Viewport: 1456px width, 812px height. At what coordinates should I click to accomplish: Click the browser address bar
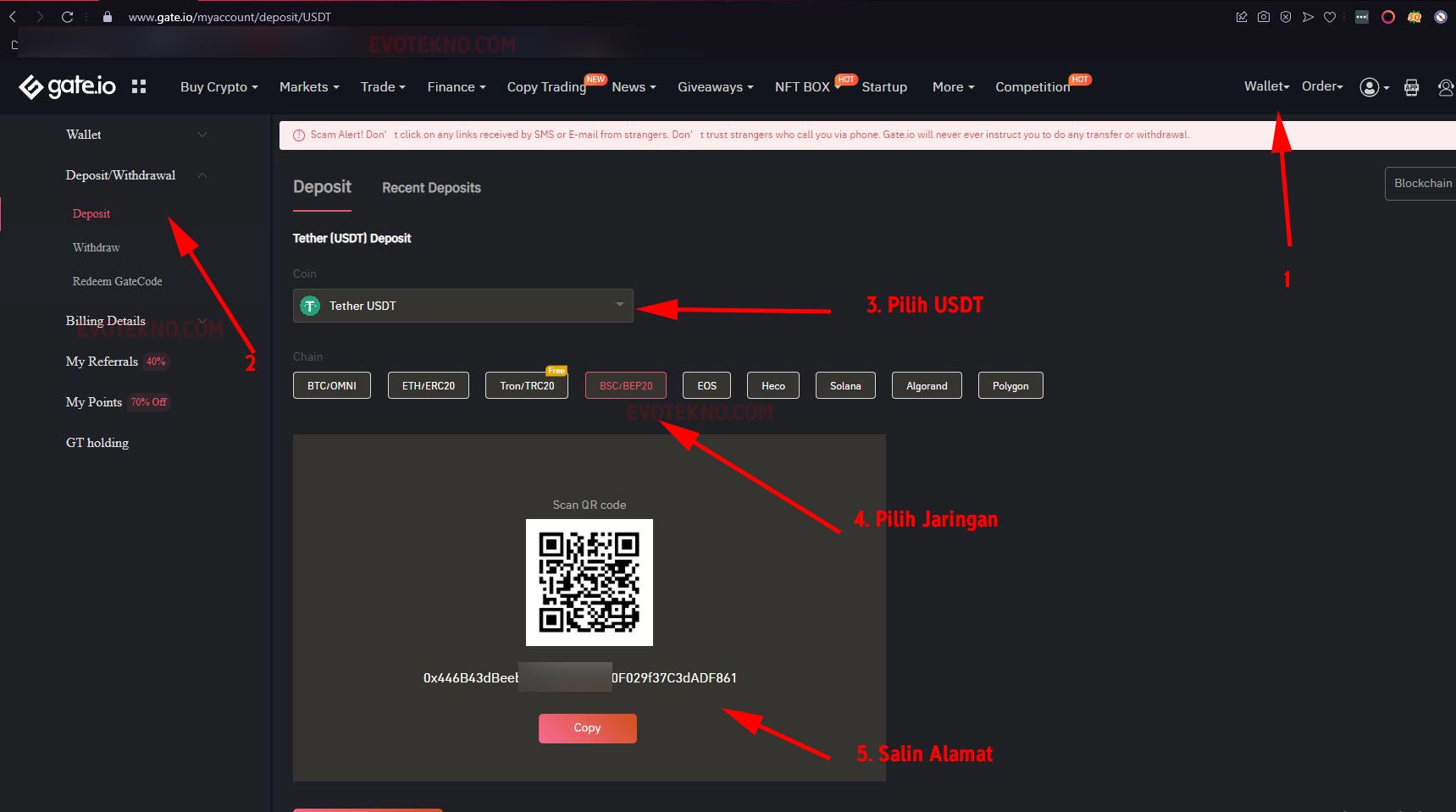click(230, 16)
